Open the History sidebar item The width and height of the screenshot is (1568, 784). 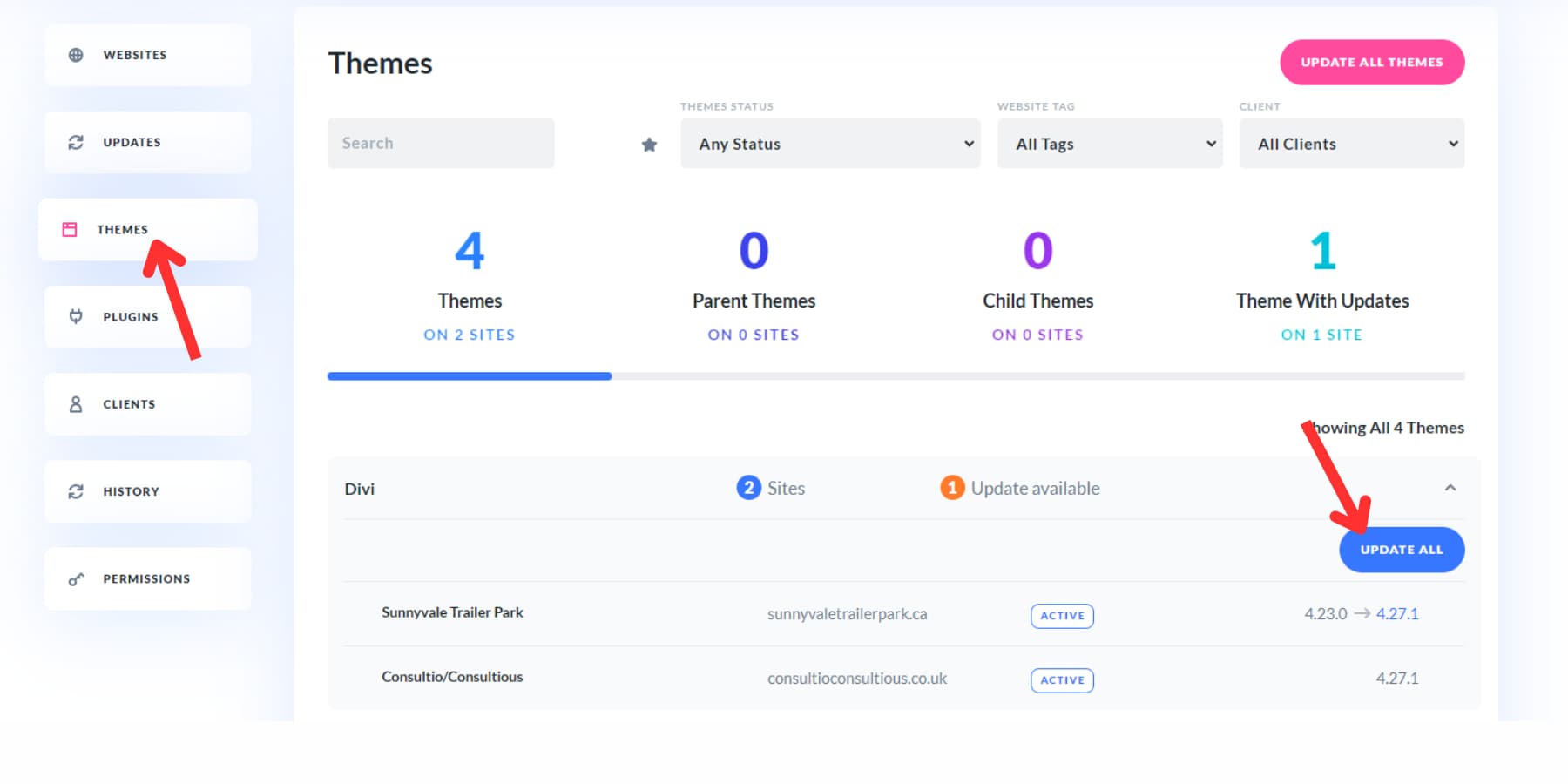click(148, 490)
